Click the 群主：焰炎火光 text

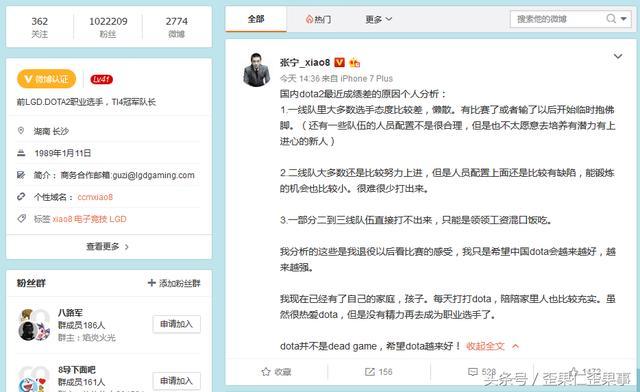click(x=87, y=338)
